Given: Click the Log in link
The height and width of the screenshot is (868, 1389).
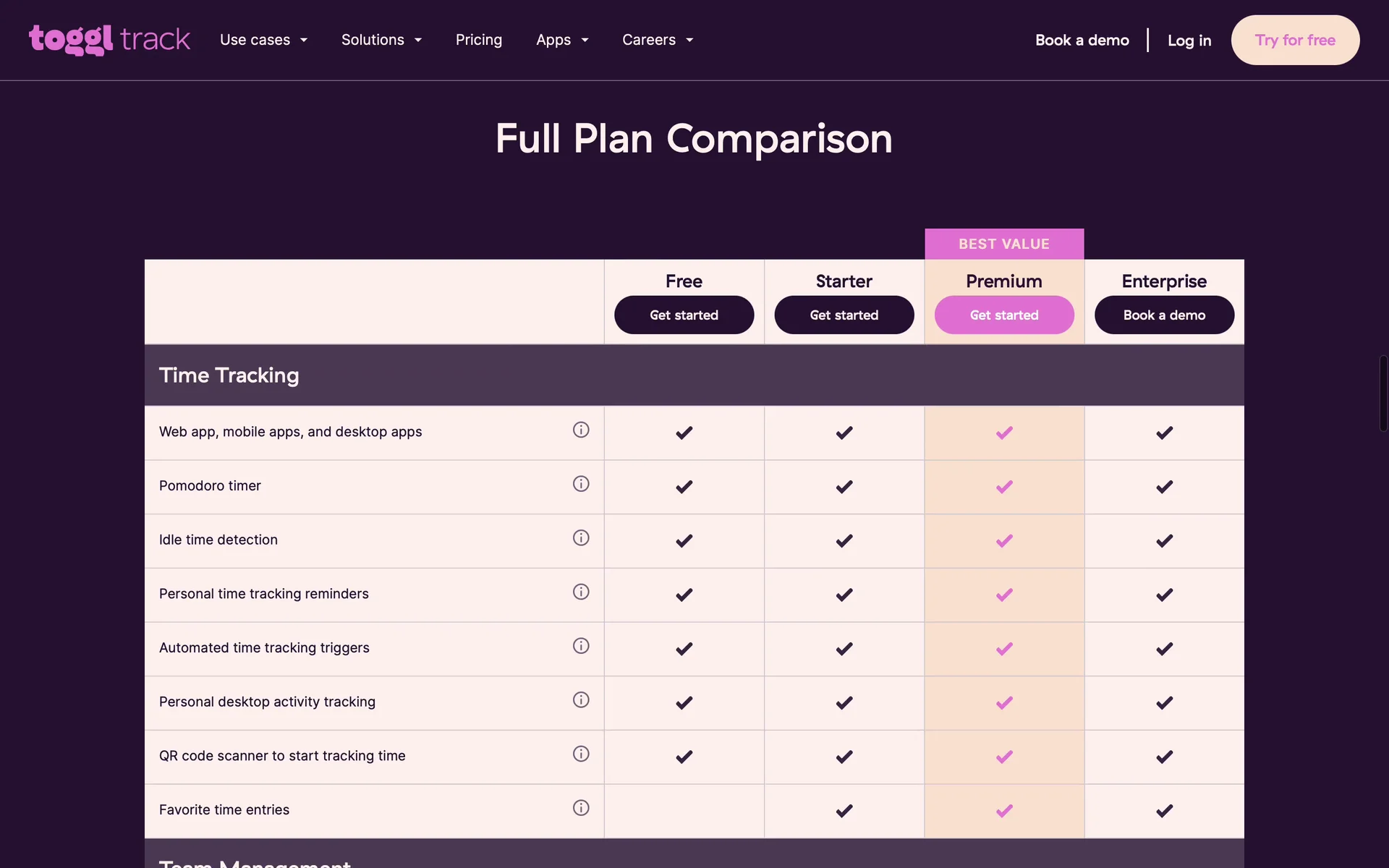Looking at the screenshot, I should click(1189, 41).
